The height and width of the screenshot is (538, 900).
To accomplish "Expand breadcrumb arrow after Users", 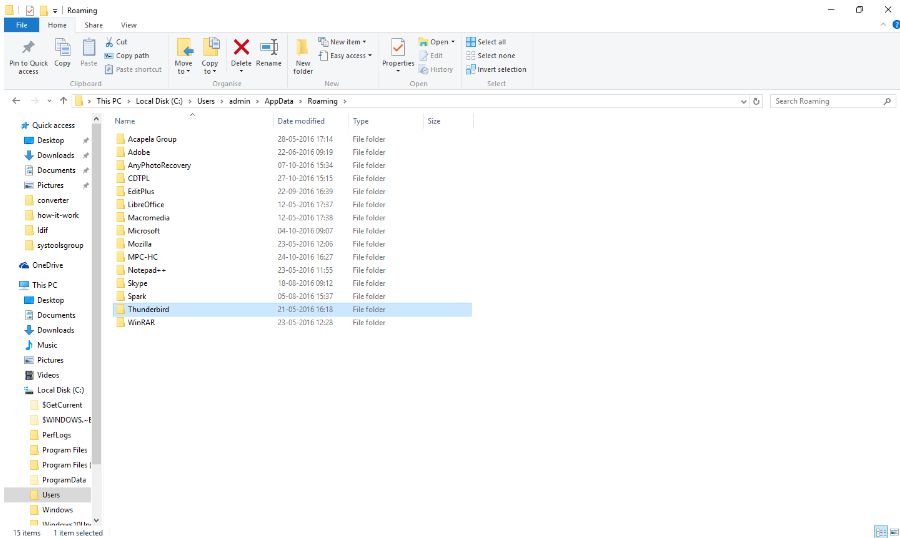I will (x=222, y=101).
